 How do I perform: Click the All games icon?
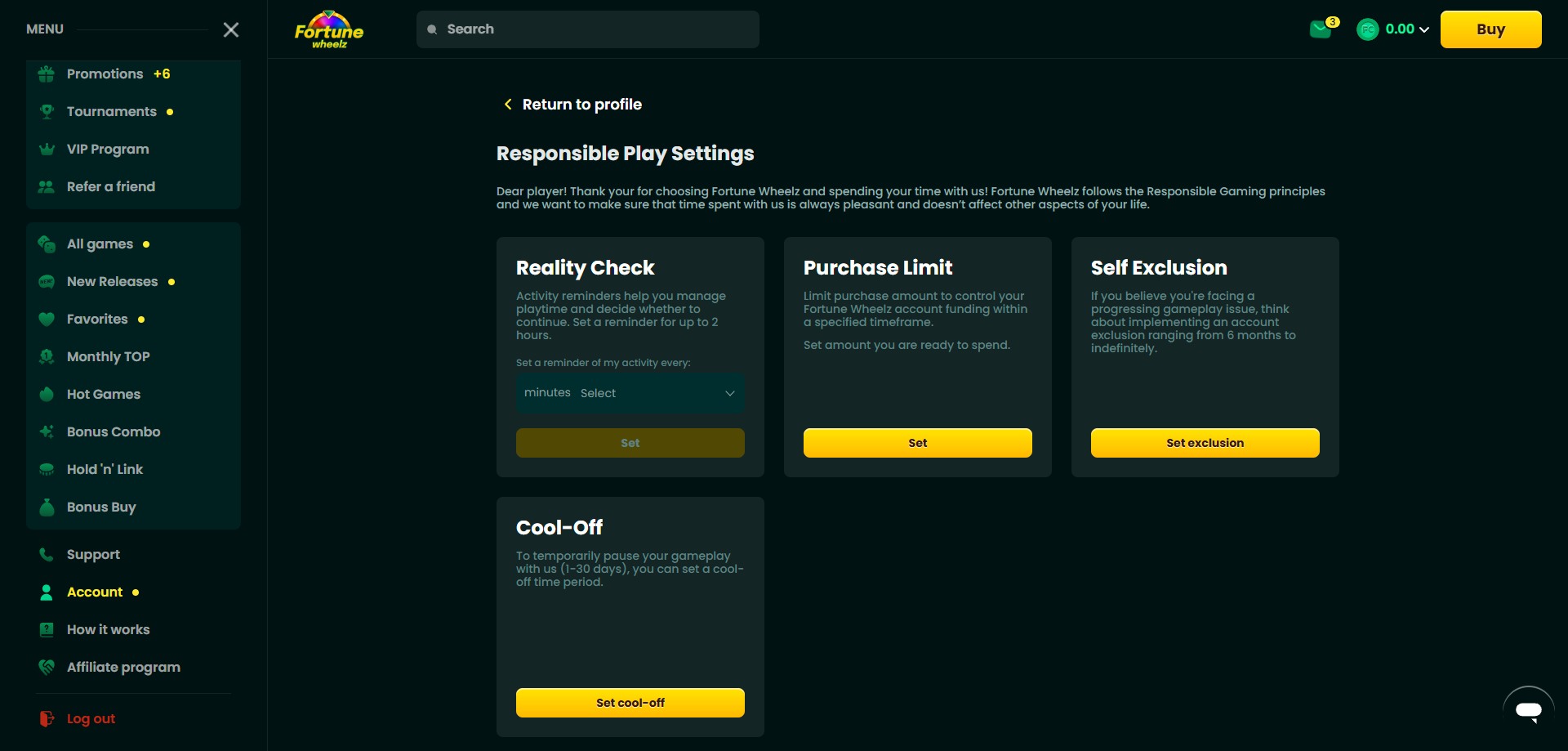[47, 244]
